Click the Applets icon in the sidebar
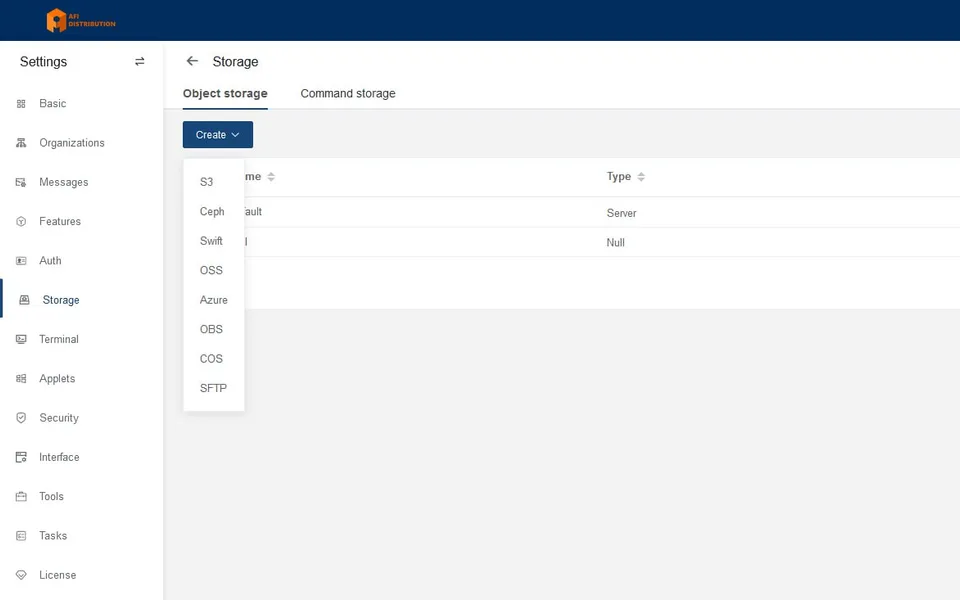This screenshot has width=960, height=600. [21, 378]
